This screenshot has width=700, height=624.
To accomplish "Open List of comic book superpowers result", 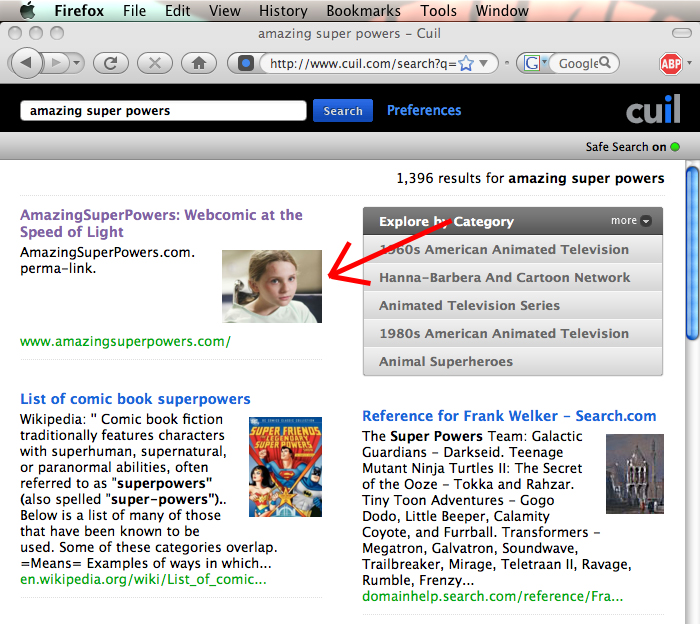I will [135, 399].
